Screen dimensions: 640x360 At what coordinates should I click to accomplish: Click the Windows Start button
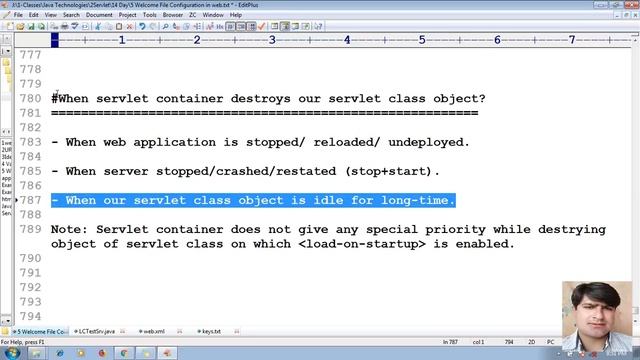pos(12,353)
